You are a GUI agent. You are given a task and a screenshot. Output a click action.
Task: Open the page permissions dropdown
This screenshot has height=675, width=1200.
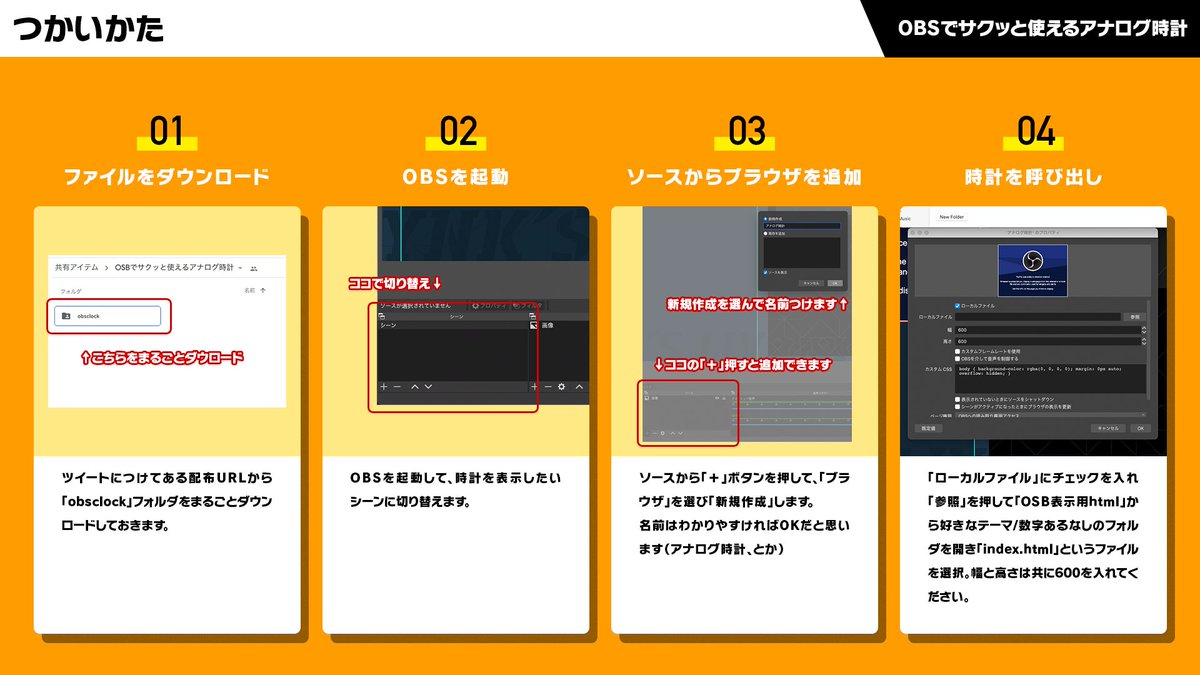pos(1051,415)
